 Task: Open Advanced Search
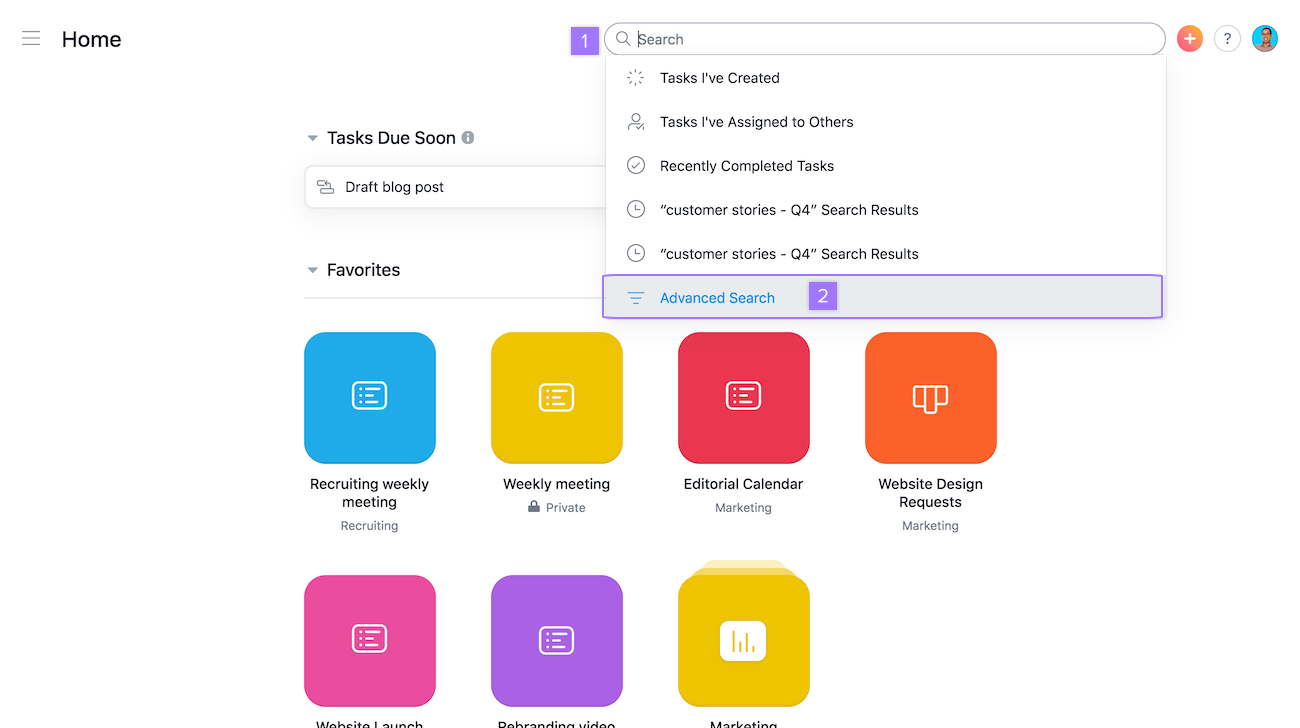pos(883,297)
